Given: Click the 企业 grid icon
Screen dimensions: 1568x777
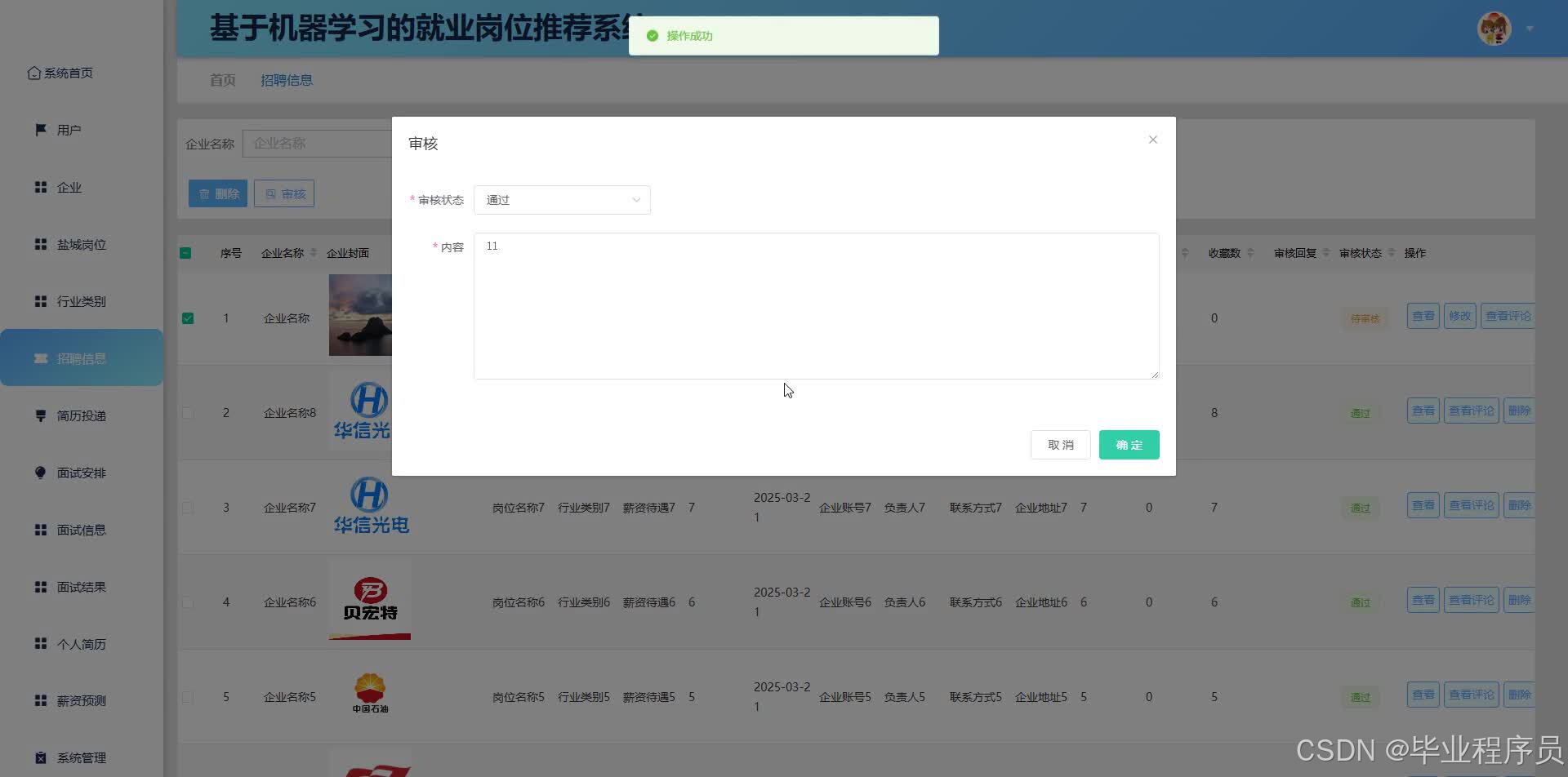Looking at the screenshot, I should 41,187.
